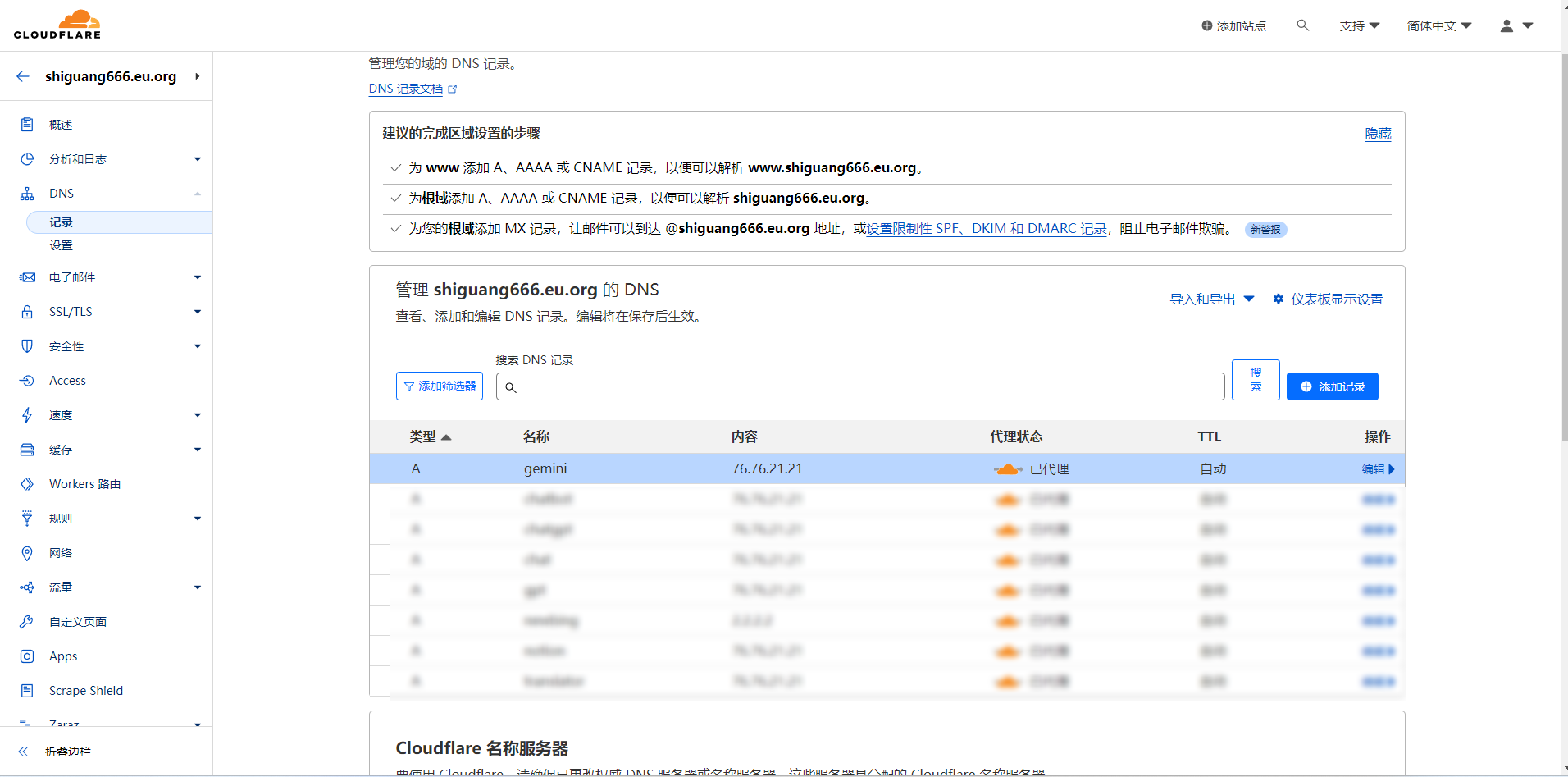Expand the 流量 submenu
The height and width of the screenshot is (777, 1568).
[x=198, y=587]
